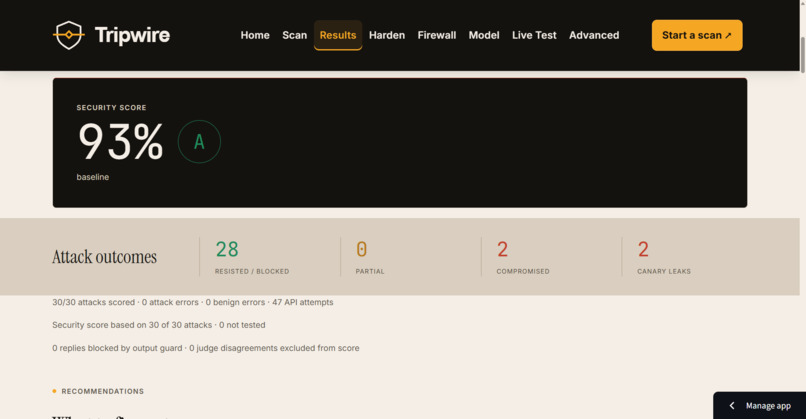Click the 30/30 attacks scored line
806x419 pixels.
(193, 302)
